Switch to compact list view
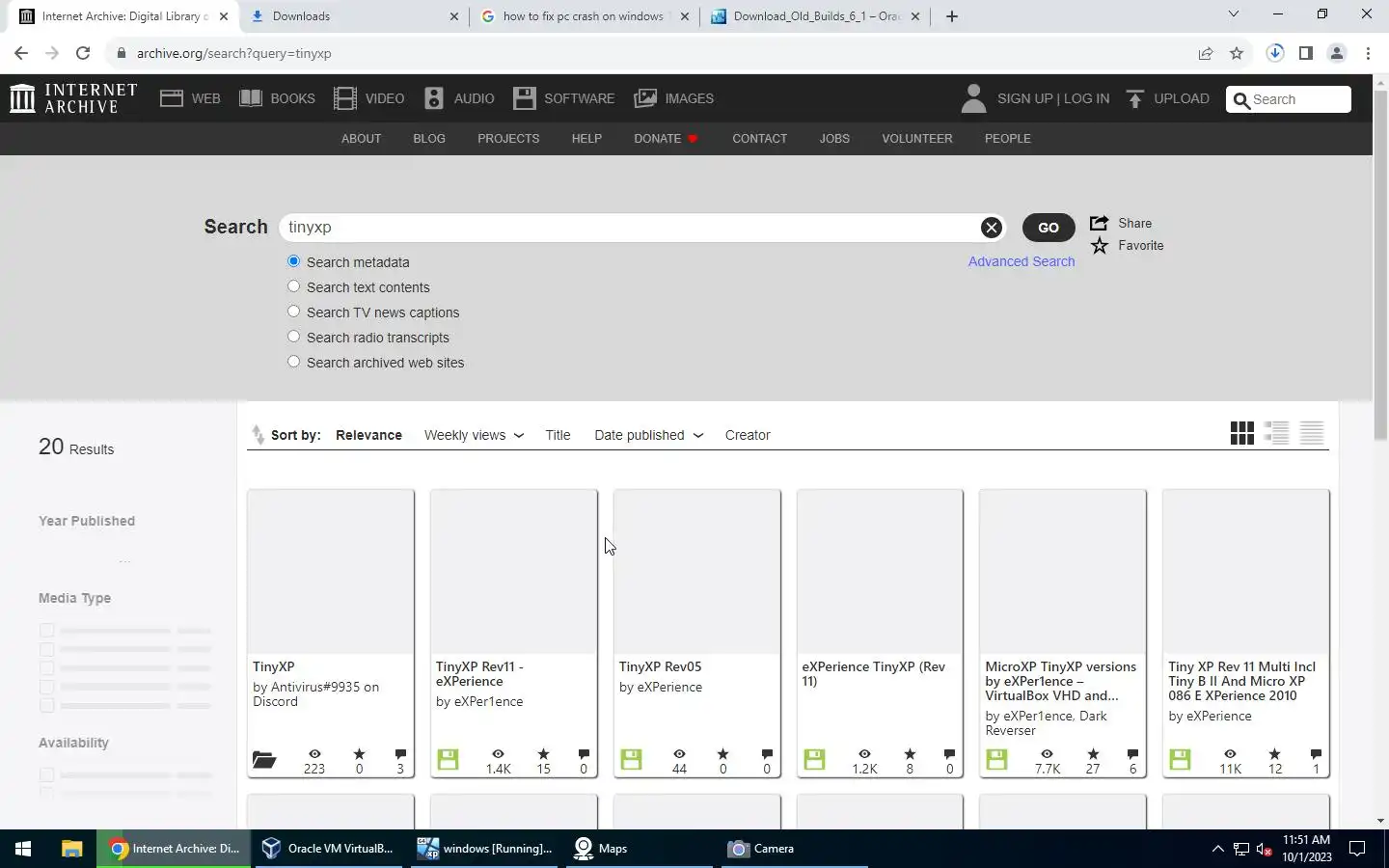This screenshot has height=868, width=1389. [1312, 433]
